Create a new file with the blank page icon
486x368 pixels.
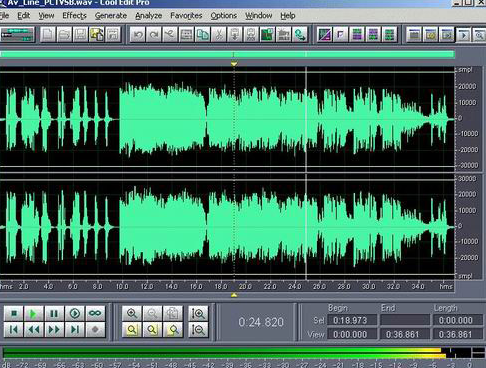pyautogui.click(x=48, y=35)
